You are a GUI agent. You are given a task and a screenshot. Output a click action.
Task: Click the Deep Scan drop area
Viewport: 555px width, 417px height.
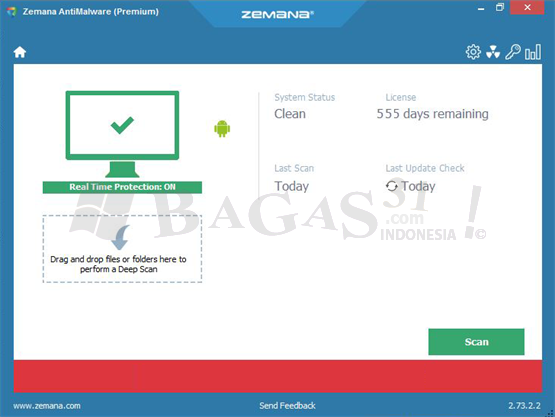[122, 249]
